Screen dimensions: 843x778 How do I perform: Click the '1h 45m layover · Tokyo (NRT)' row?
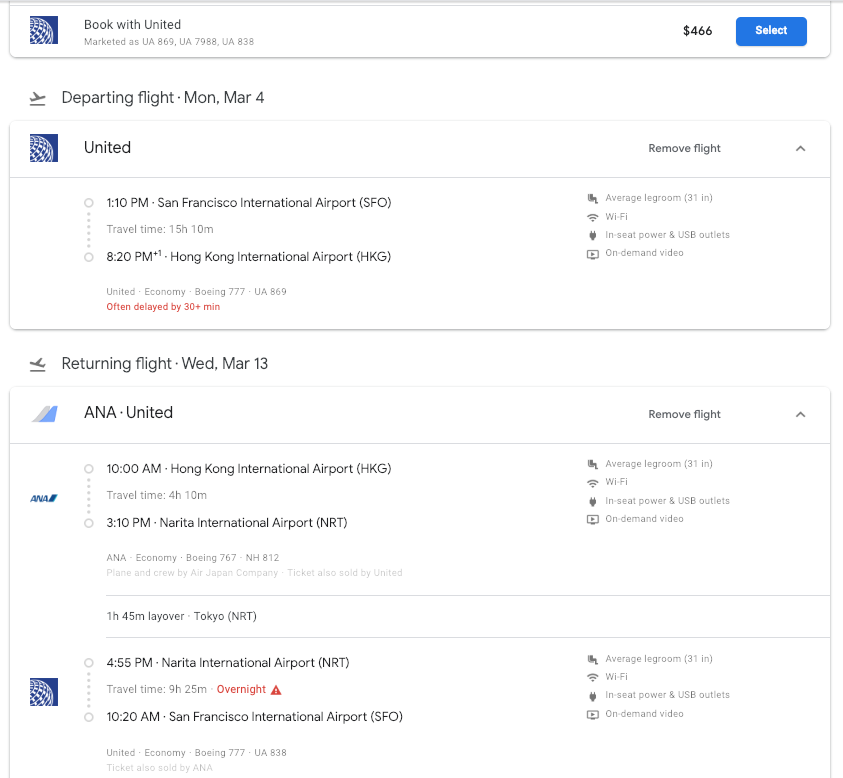(x=181, y=616)
